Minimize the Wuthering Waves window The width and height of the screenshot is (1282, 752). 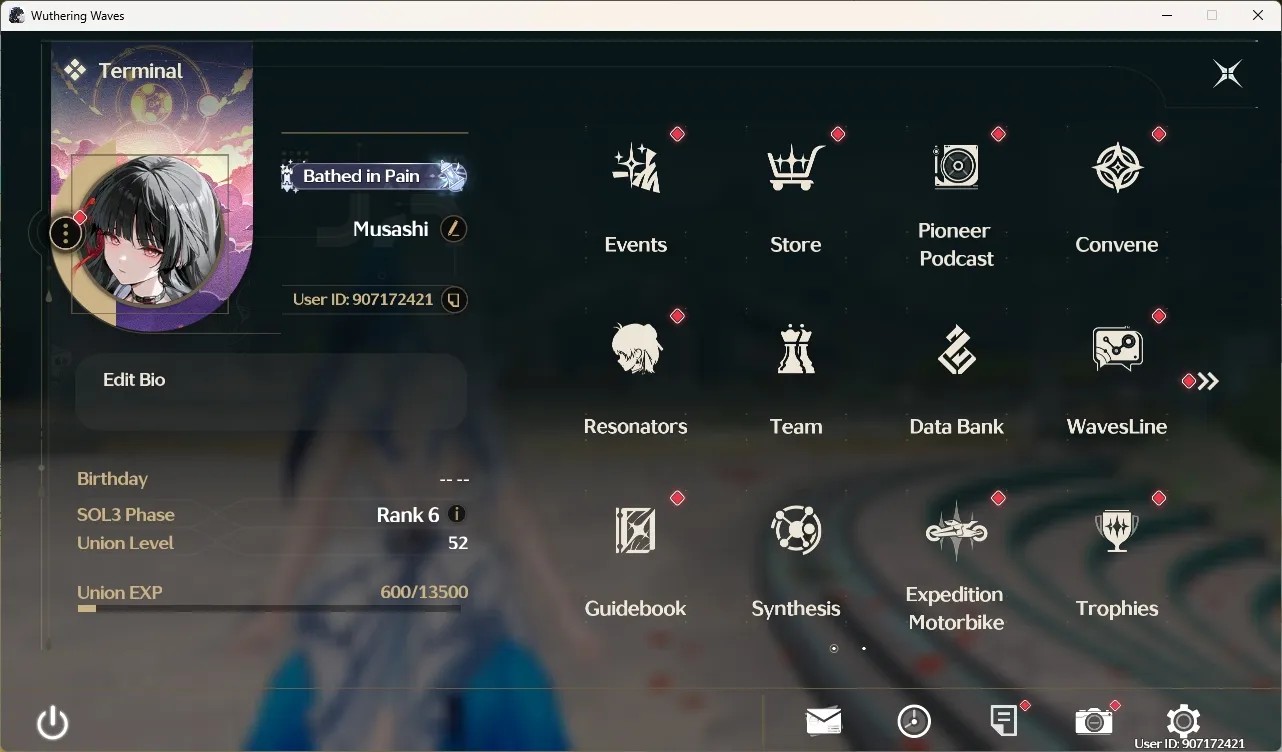(x=1167, y=16)
